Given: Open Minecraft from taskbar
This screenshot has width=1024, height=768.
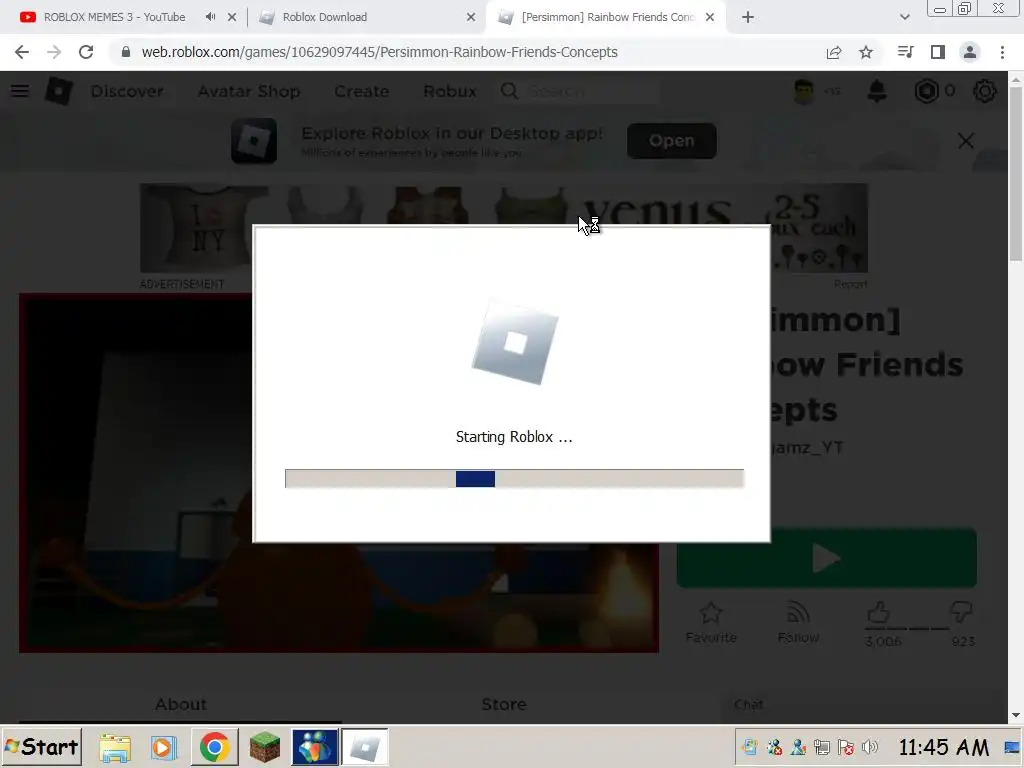Looking at the screenshot, I should point(264,747).
